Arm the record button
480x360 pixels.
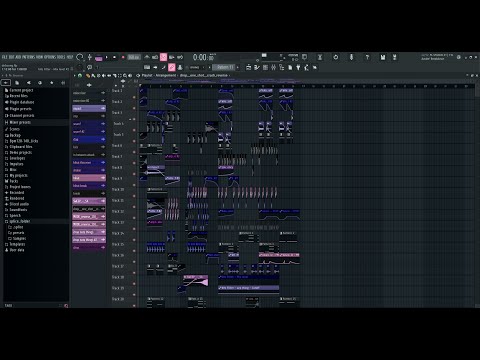(x=123, y=57)
